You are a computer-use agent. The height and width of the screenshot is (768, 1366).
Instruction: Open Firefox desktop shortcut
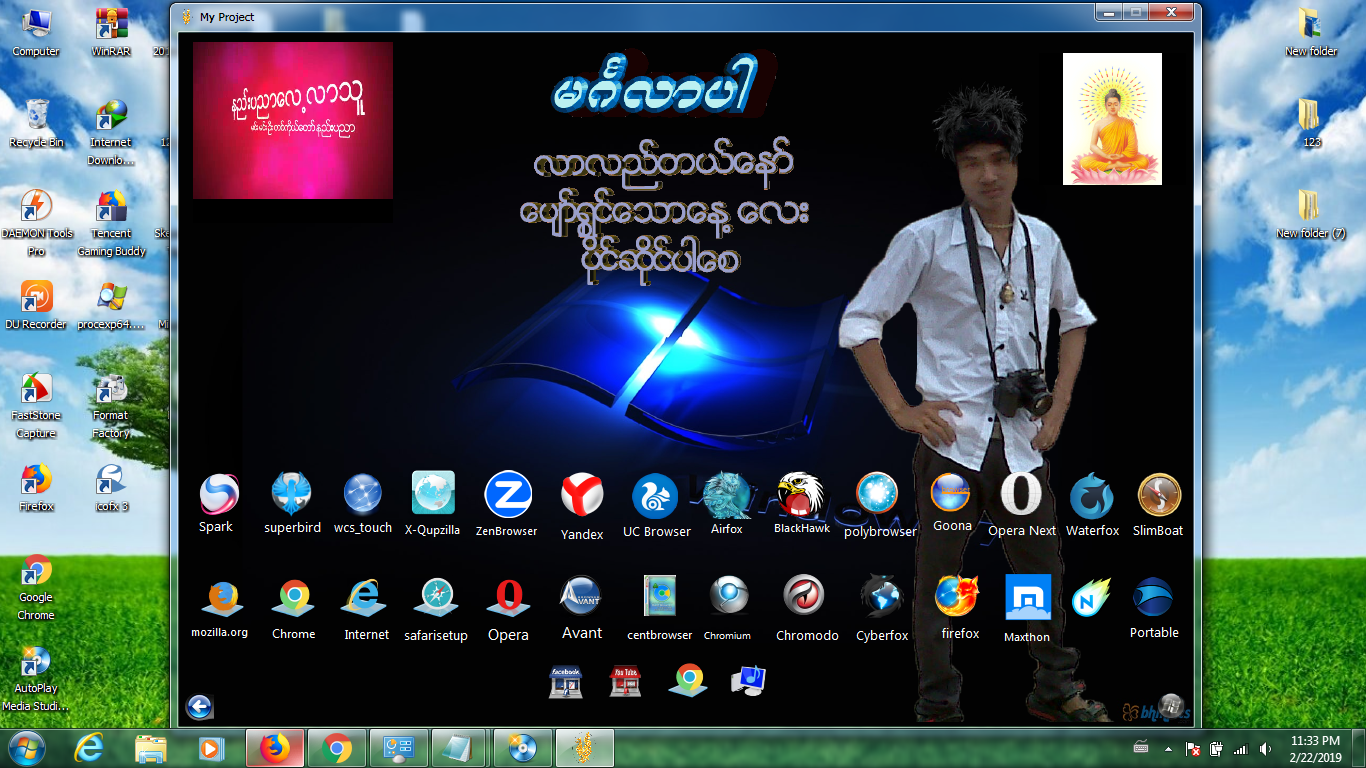(x=36, y=488)
